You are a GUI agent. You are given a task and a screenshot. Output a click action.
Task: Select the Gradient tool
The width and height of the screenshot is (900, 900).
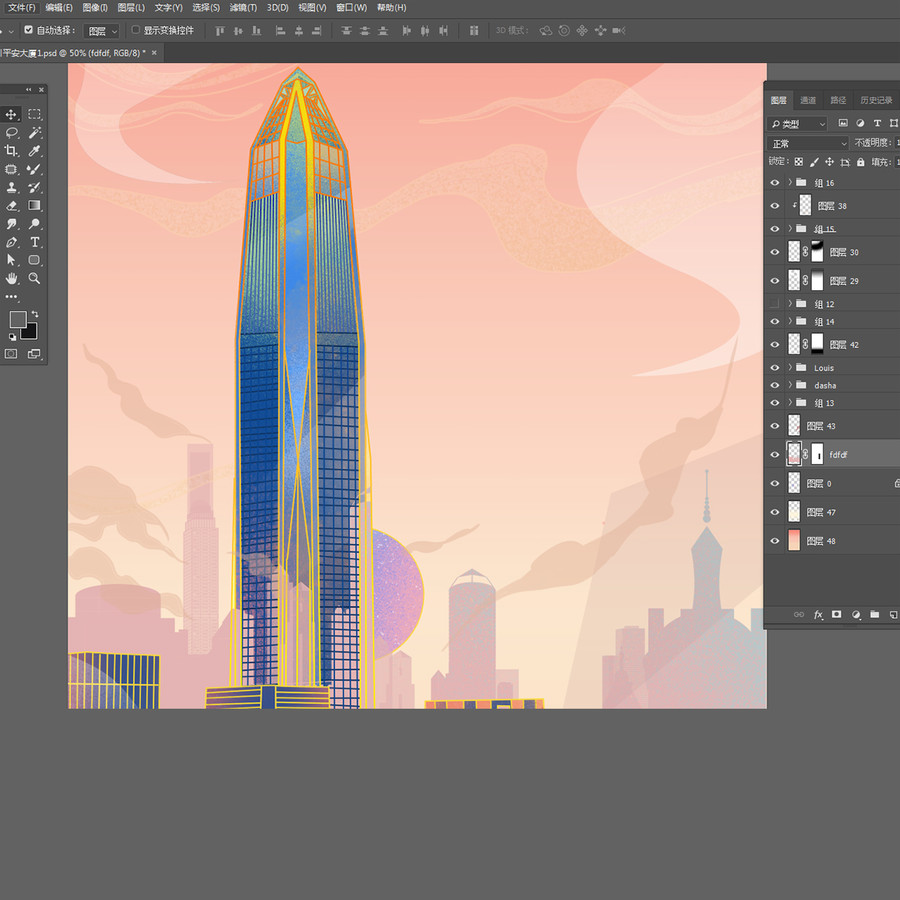(x=34, y=205)
